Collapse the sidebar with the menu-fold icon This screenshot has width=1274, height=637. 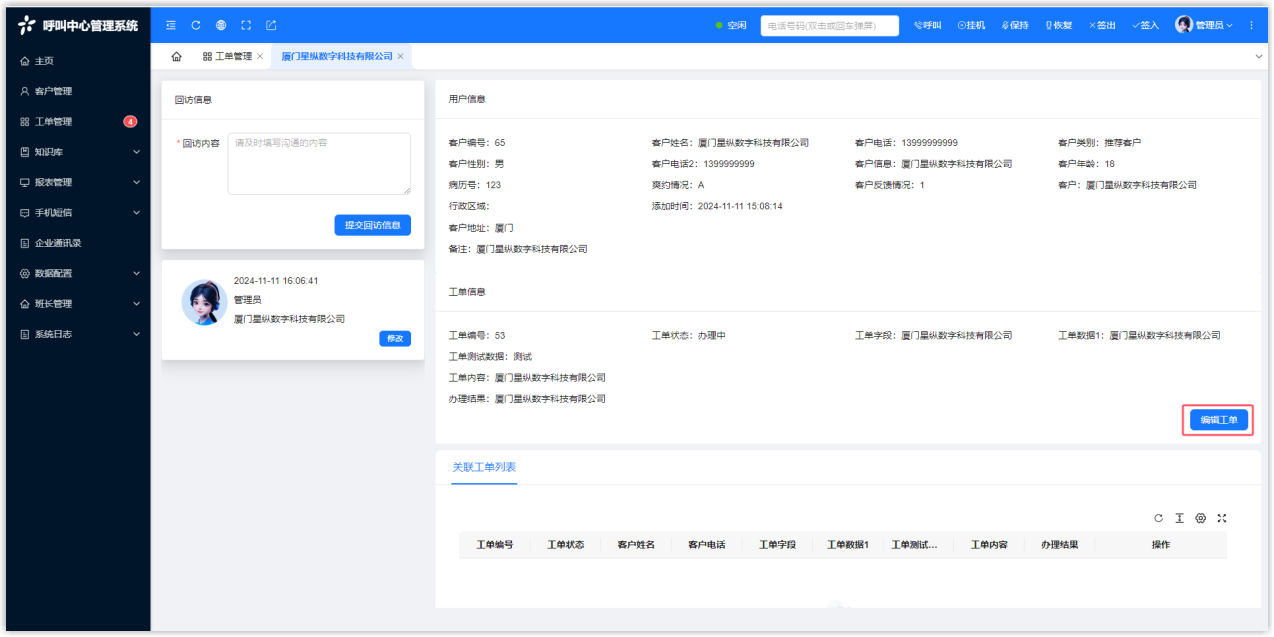(171, 25)
